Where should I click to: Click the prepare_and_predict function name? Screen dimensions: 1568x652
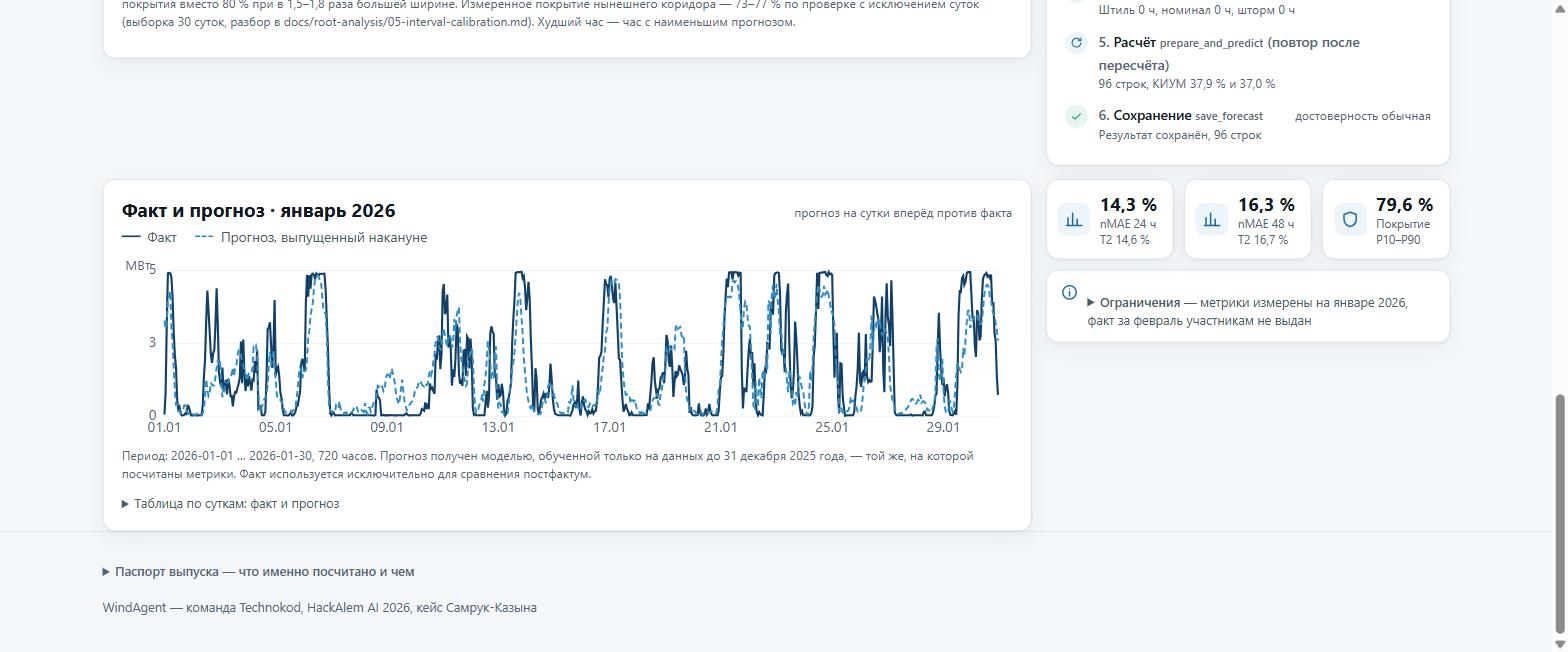click(x=1212, y=44)
